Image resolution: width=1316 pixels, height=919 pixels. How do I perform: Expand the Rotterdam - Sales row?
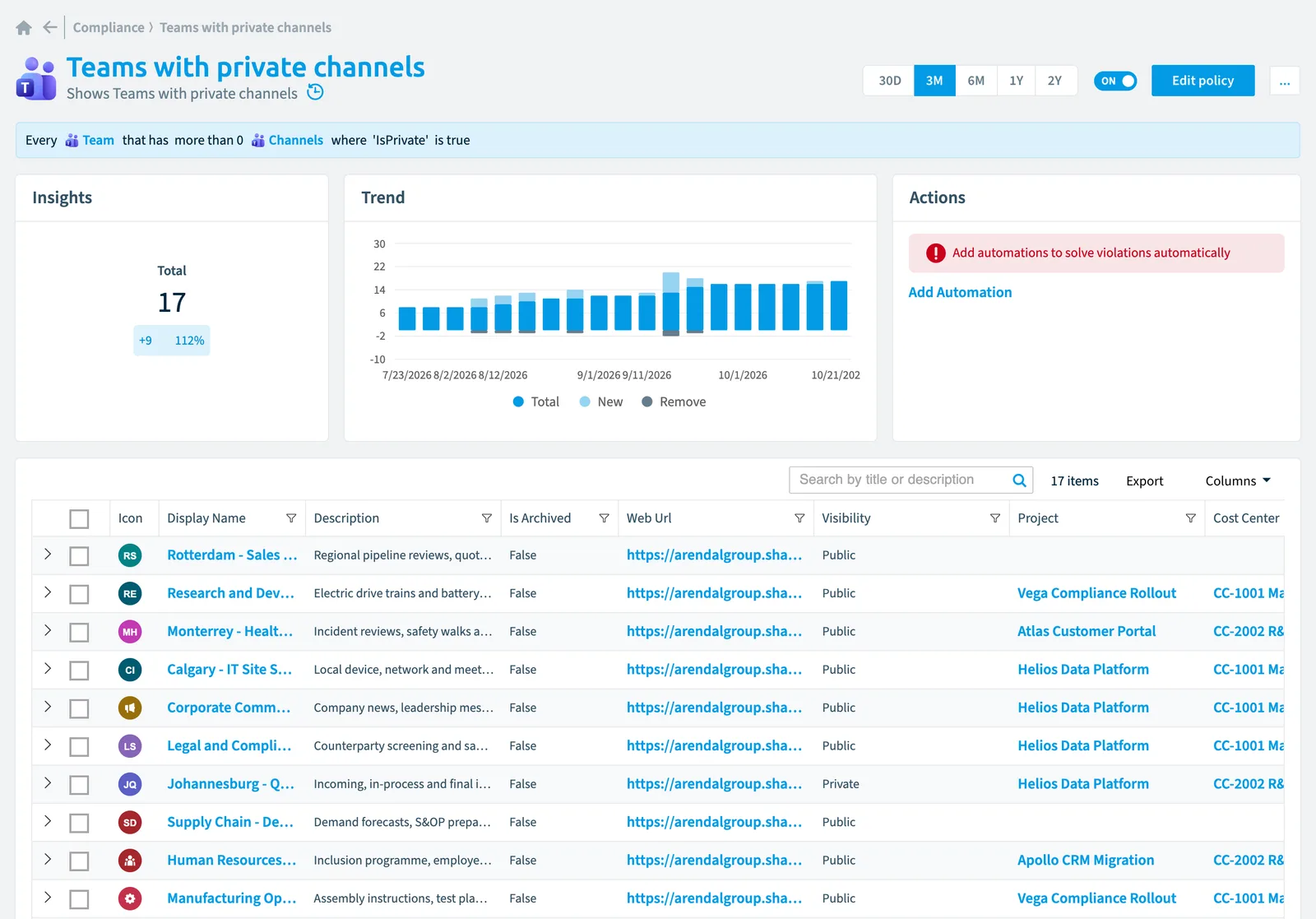click(48, 554)
